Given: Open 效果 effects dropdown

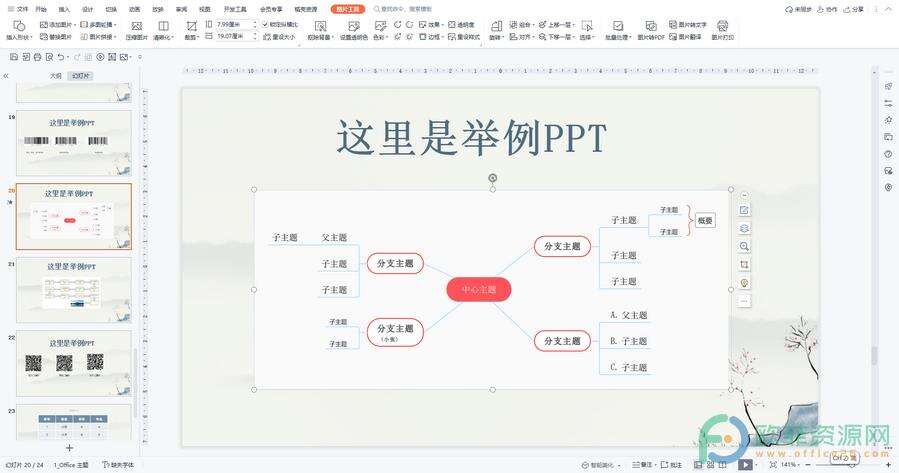Looking at the screenshot, I should [431, 25].
